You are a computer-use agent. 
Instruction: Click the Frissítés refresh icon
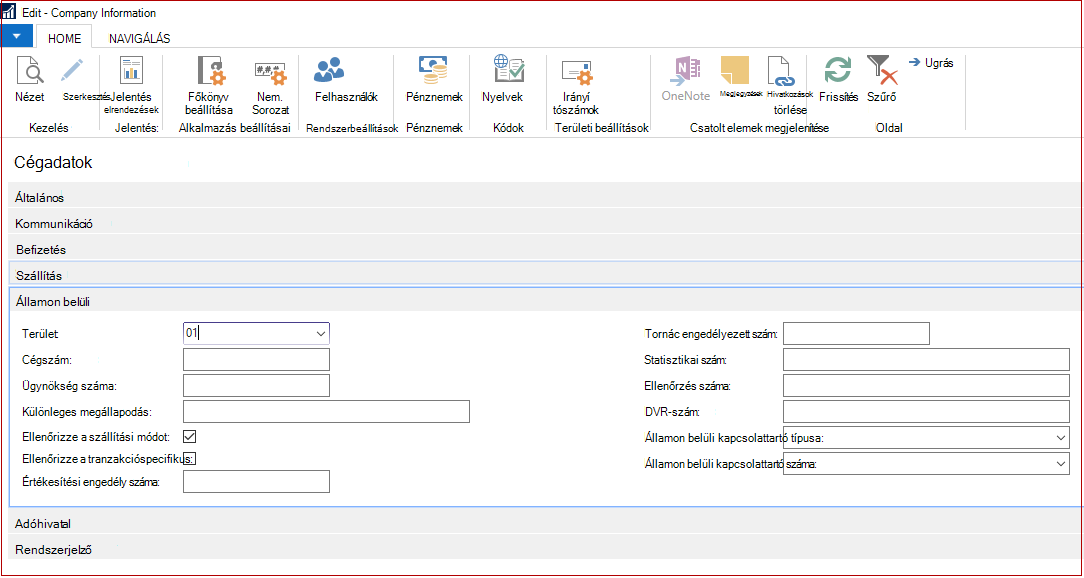coord(838,71)
